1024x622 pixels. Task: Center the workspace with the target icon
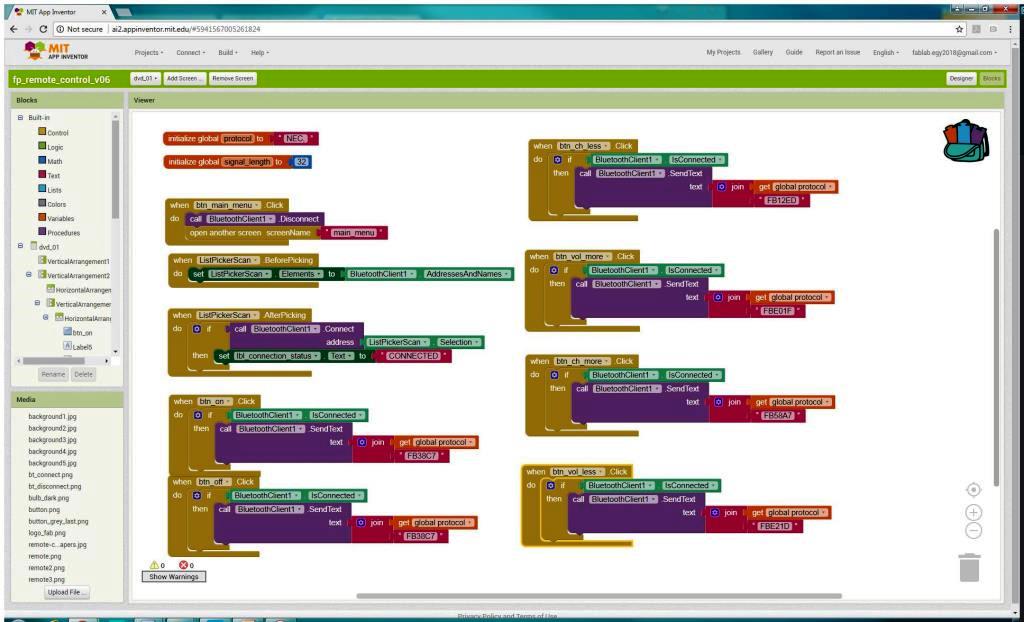coord(973,489)
